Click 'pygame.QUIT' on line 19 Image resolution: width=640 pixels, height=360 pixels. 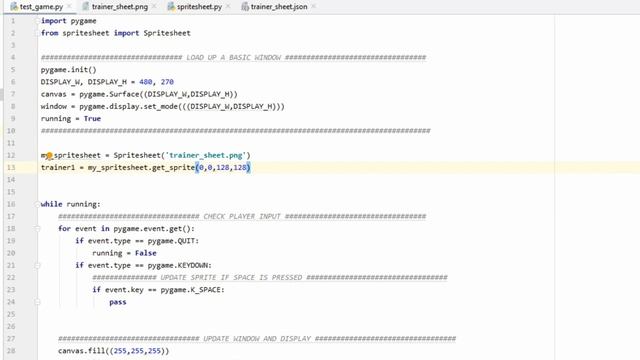(x=171, y=241)
